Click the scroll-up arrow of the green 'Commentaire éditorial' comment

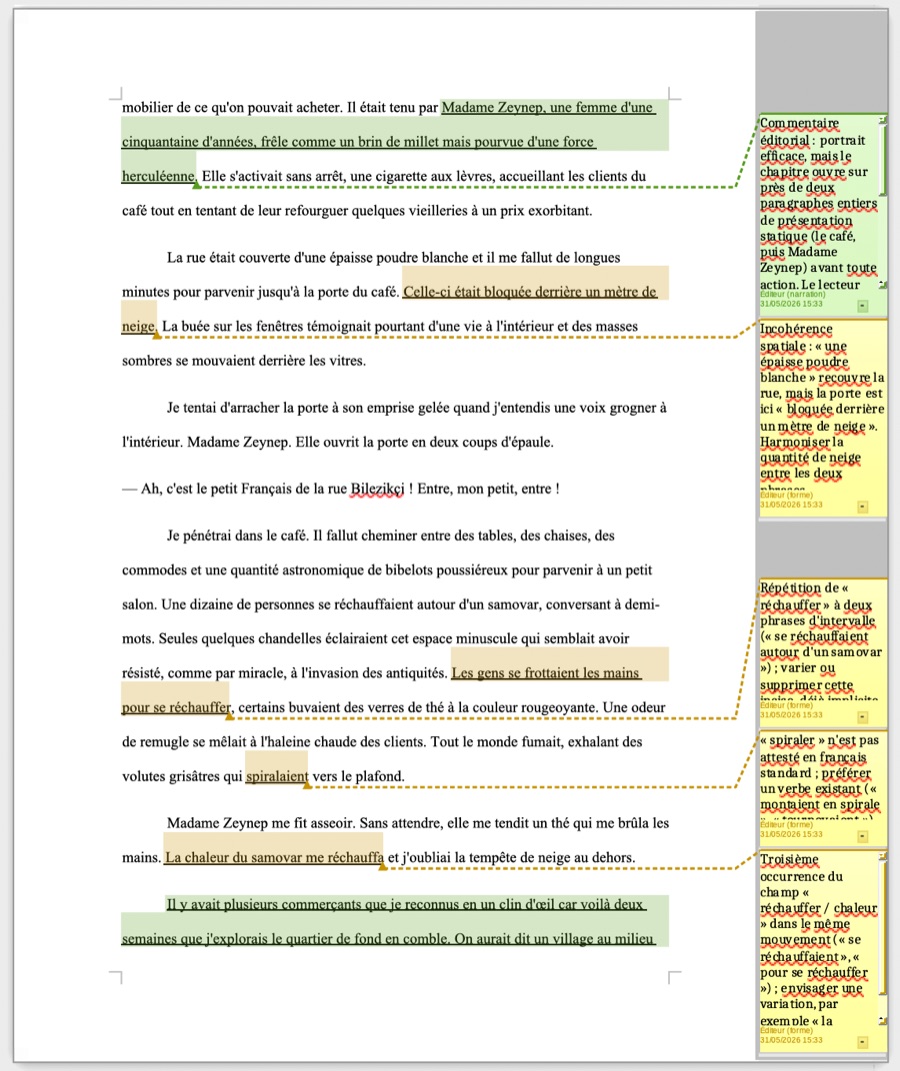click(882, 120)
